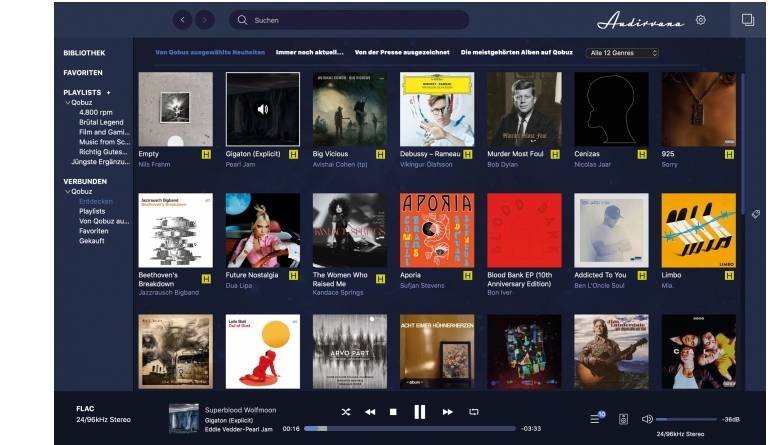This screenshot has width=770, height=445.
Task: Open Gekauft under Qobuz
Action: click(92, 241)
